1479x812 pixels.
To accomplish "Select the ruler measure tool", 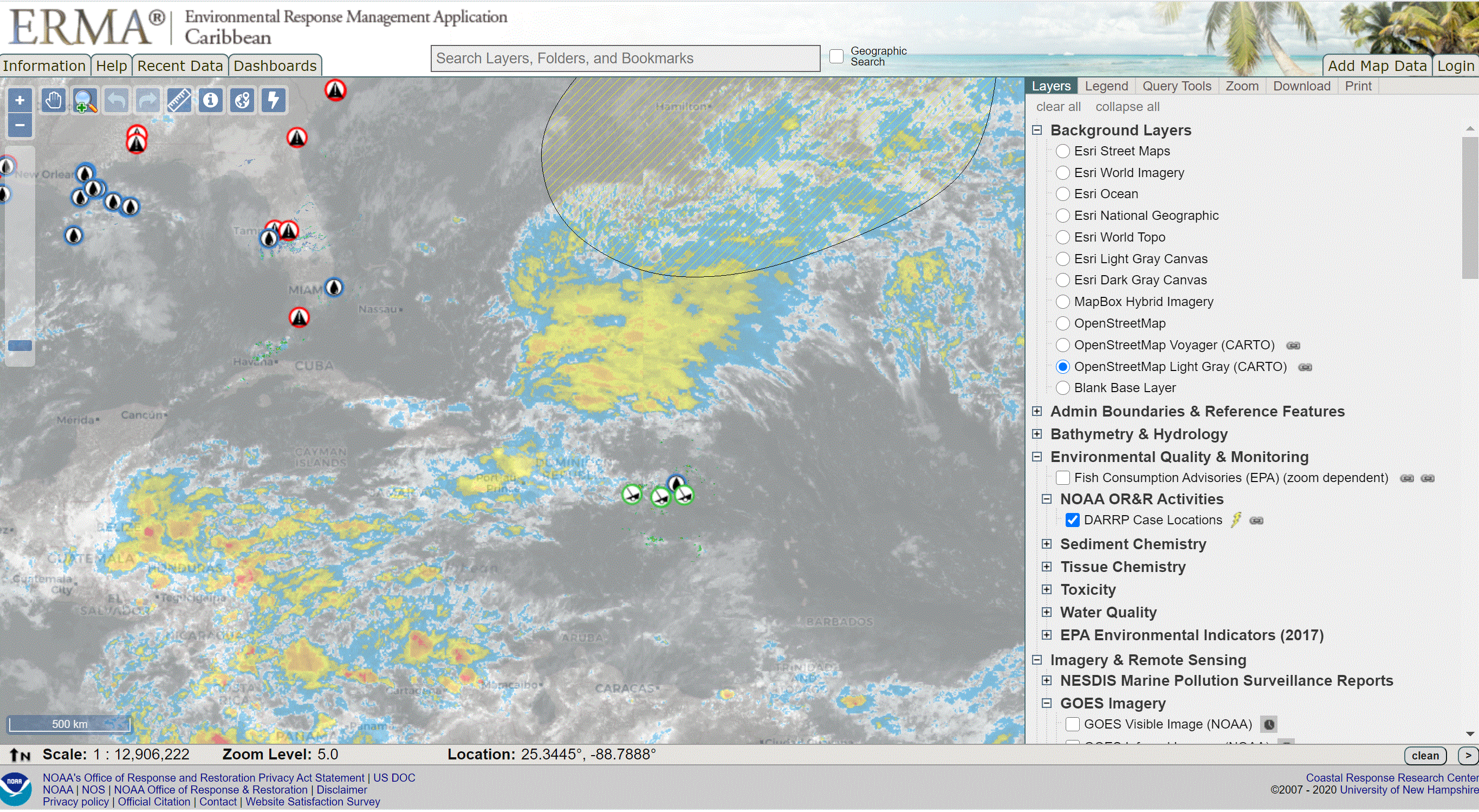I will (x=179, y=101).
